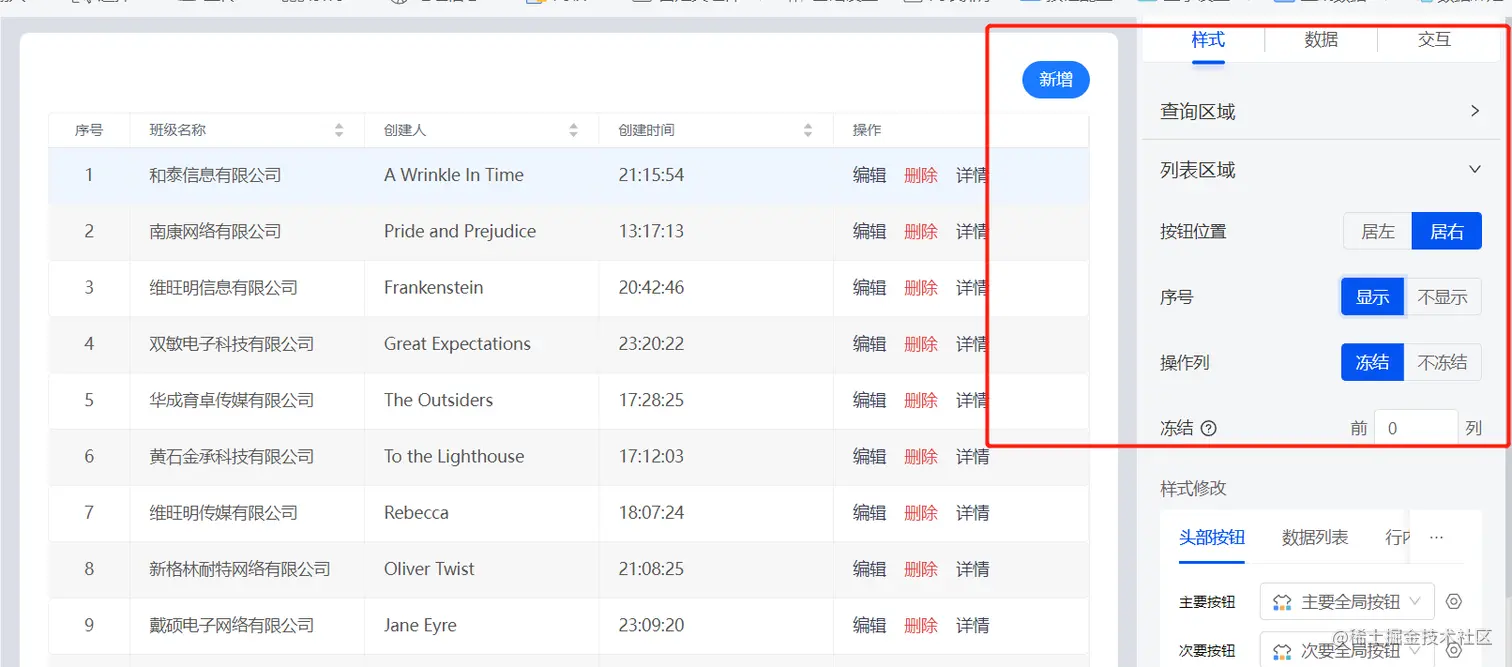Collapse the 列表区域 section
Viewport: 1512px width, 667px height.
1320,170
